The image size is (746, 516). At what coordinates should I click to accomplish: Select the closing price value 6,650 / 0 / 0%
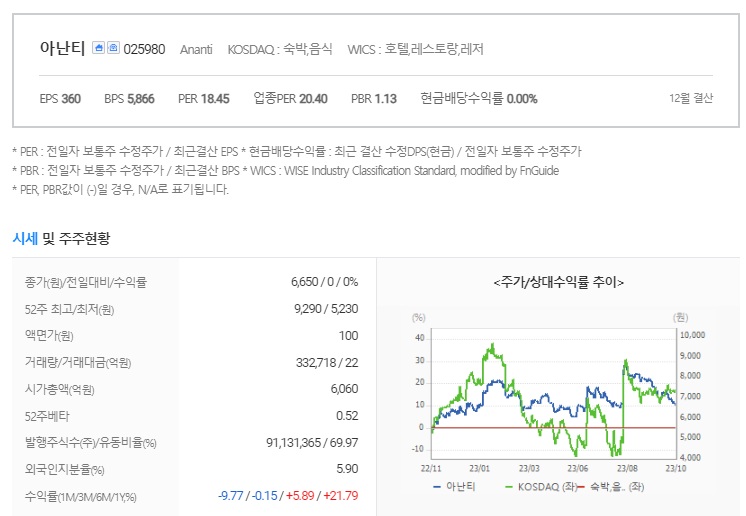coord(324,282)
